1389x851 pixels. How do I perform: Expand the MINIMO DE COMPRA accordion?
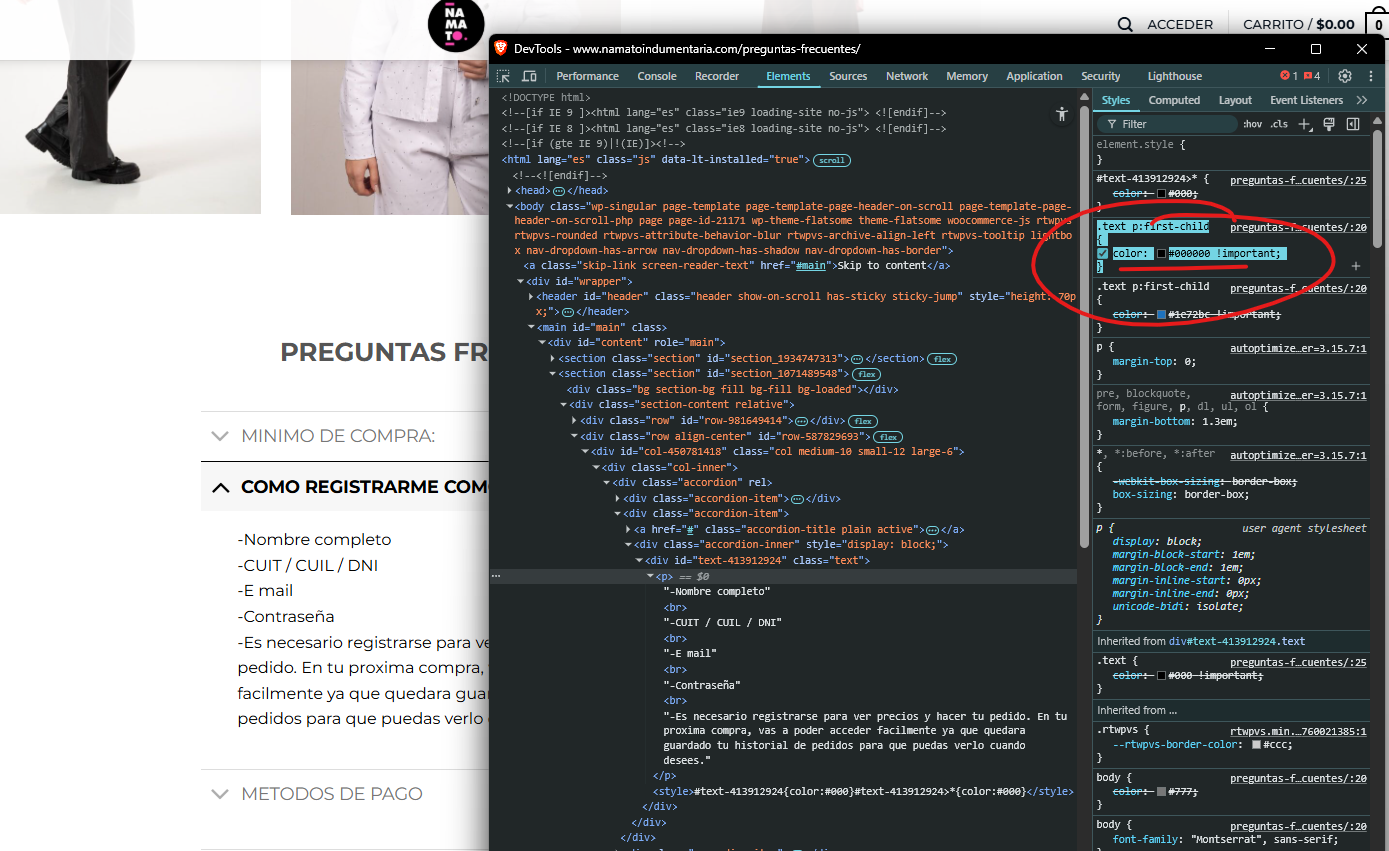tap(338, 436)
